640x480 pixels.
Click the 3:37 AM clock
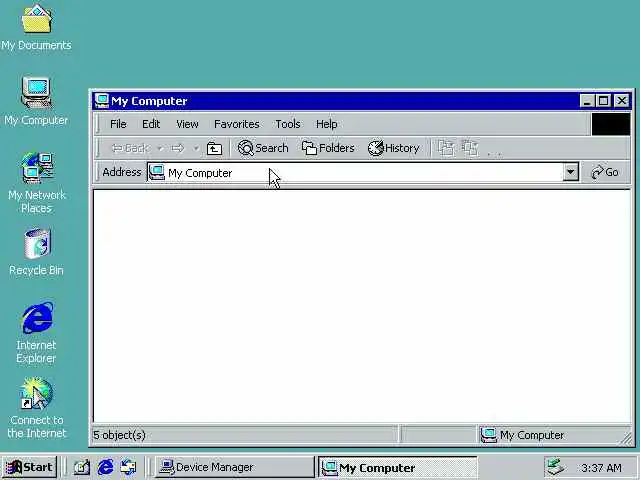[x=601, y=468]
